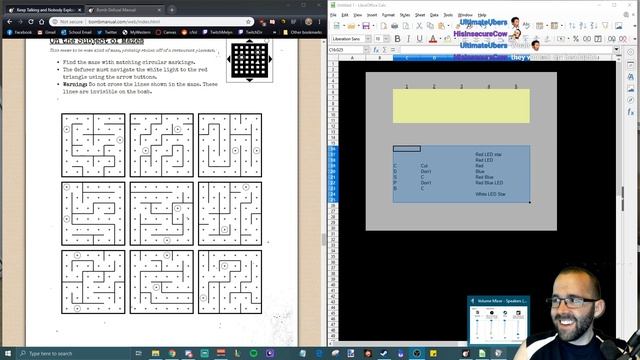Open save button dropdown arrow
This screenshot has width=640, height=360.
tap(373, 26)
